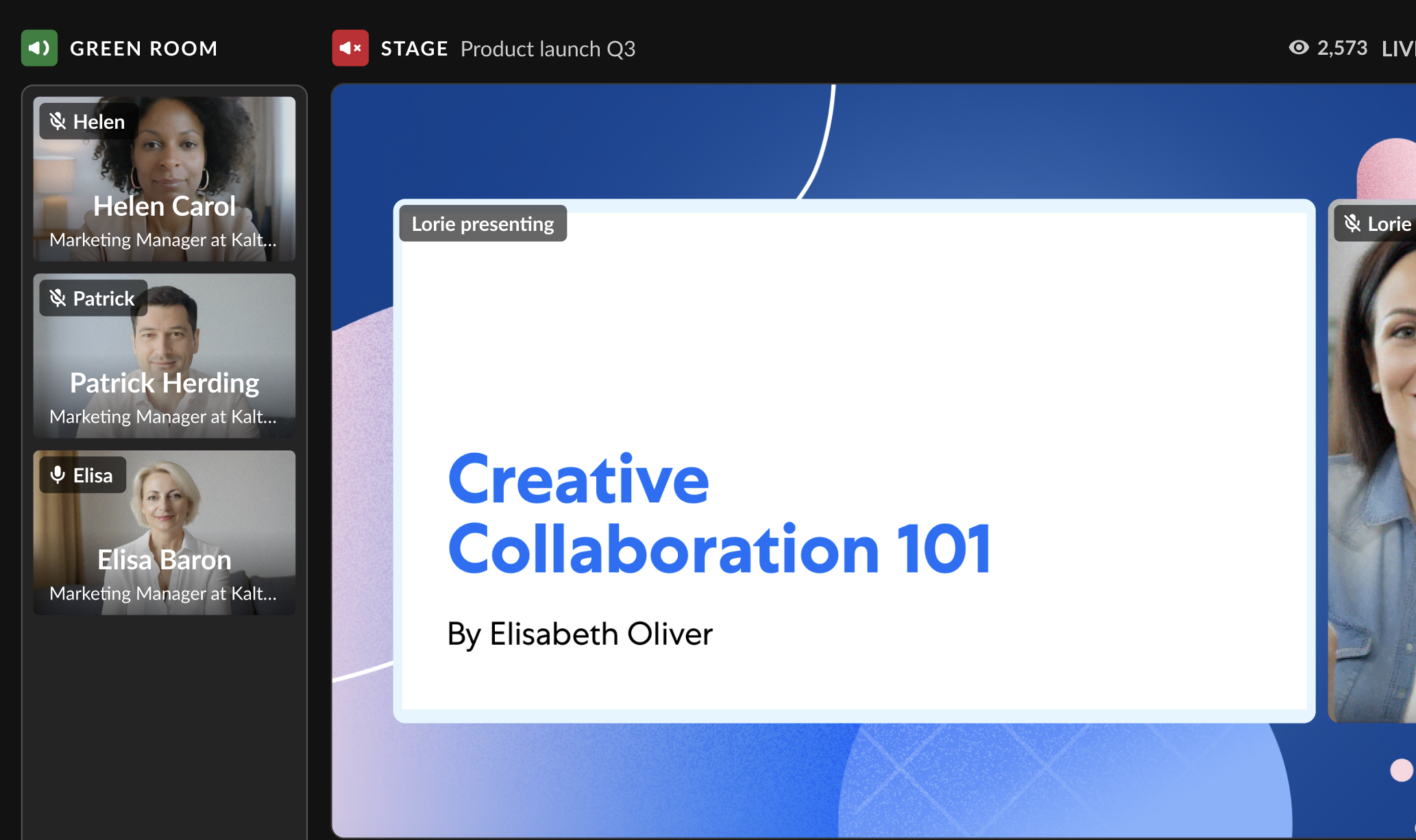This screenshot has width=1416, height=840.
Task: Click the STAGE heading
Action: (x=414, y=49)
